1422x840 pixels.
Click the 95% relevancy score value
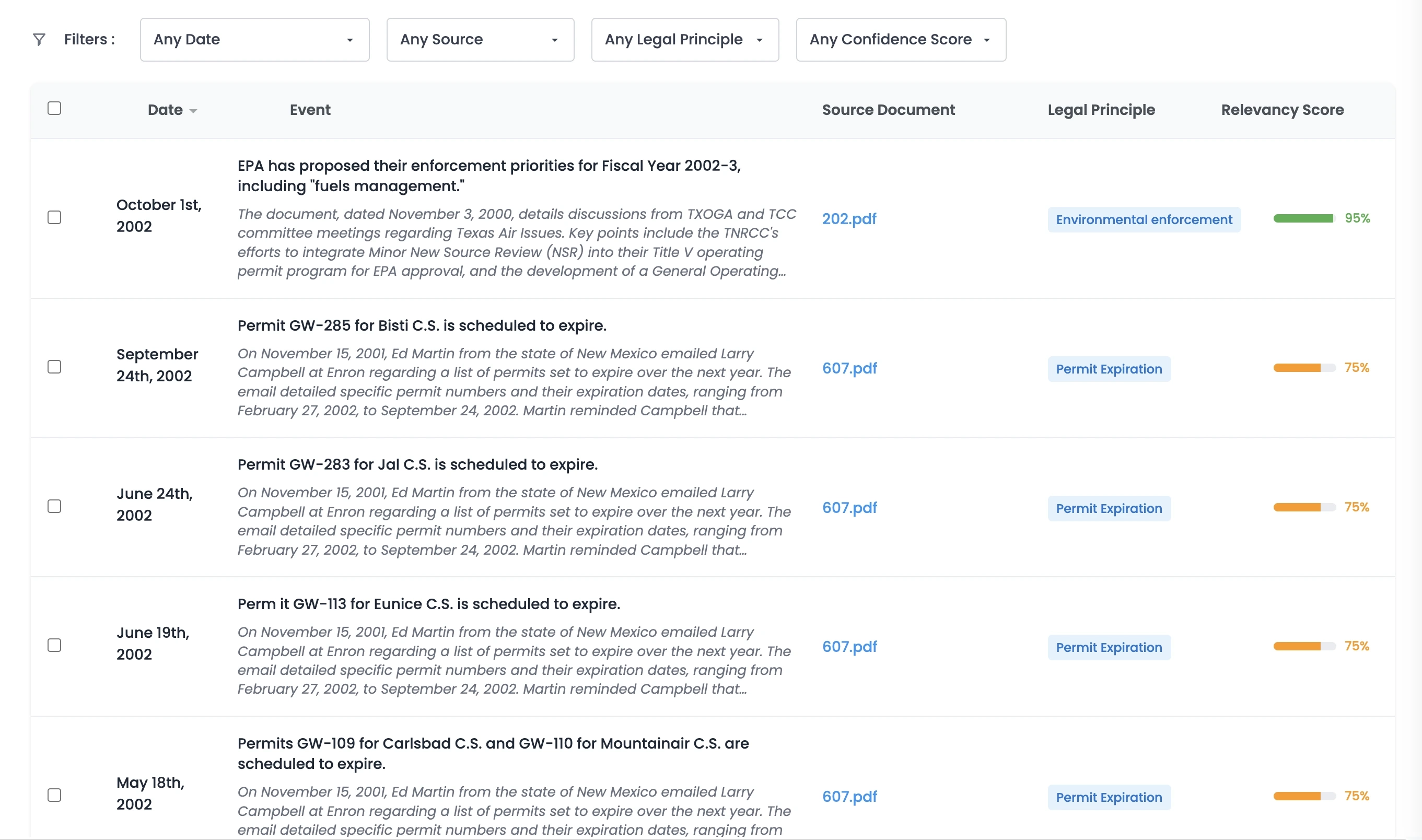click(1357, 218)
